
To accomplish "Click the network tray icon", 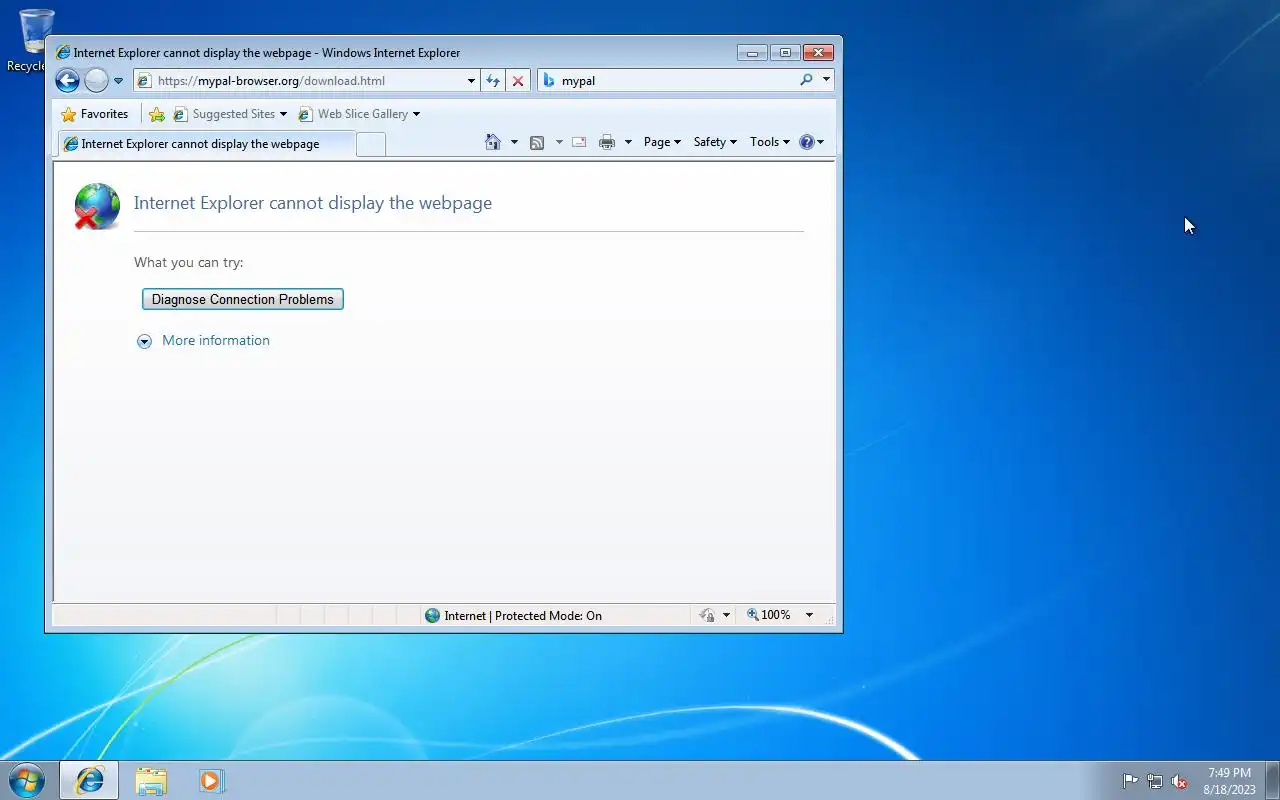I will 1155,781.
